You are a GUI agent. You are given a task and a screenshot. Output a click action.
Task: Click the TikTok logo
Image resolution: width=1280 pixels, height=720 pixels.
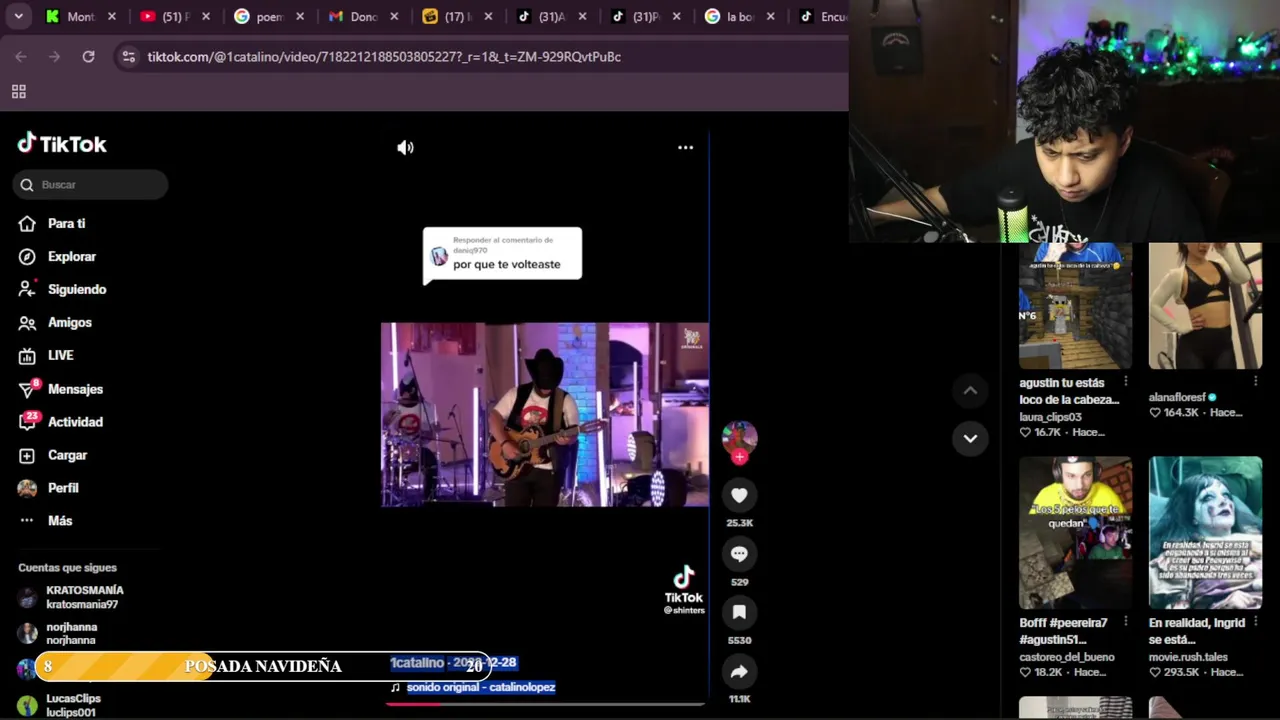(x=62, y=144)
